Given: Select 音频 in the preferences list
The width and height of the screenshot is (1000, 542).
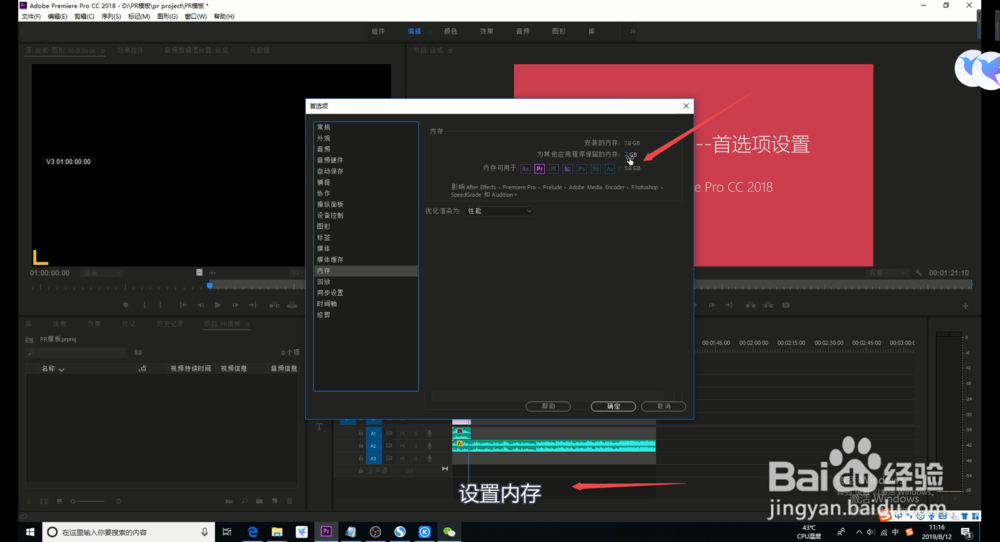Looking at the screenshot, I should coord(324,149).
